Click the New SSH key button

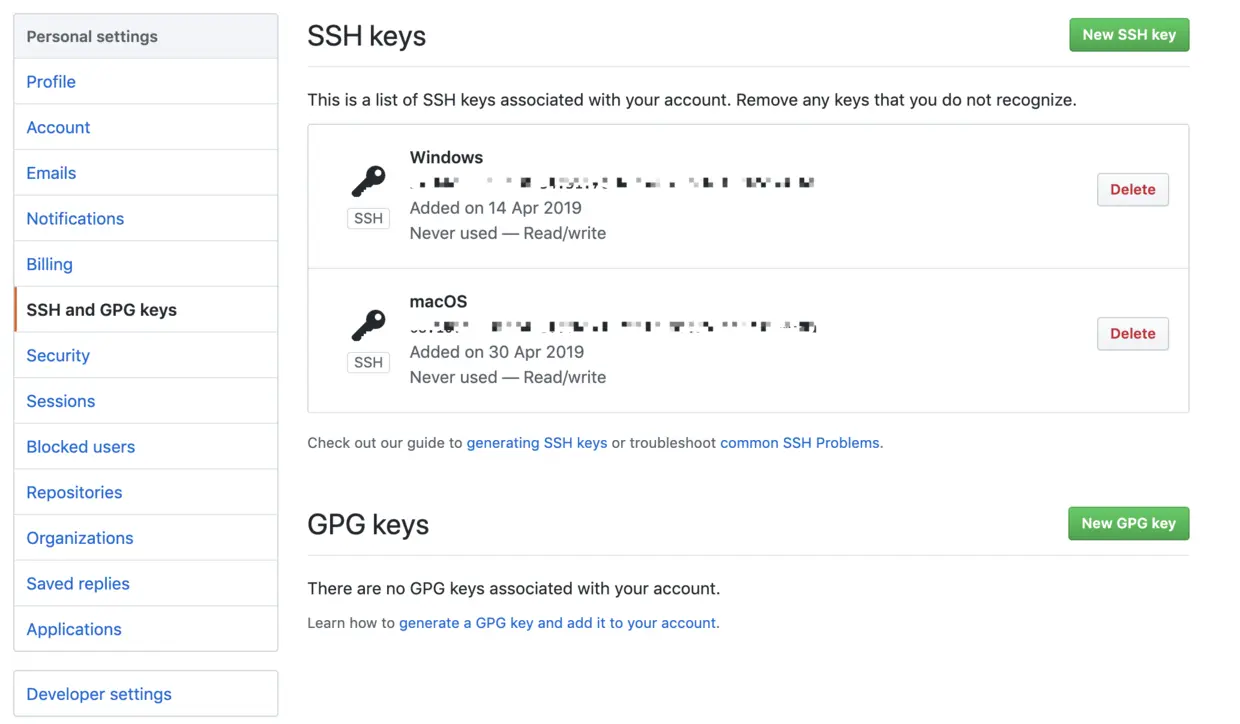tap(1129, 34)
